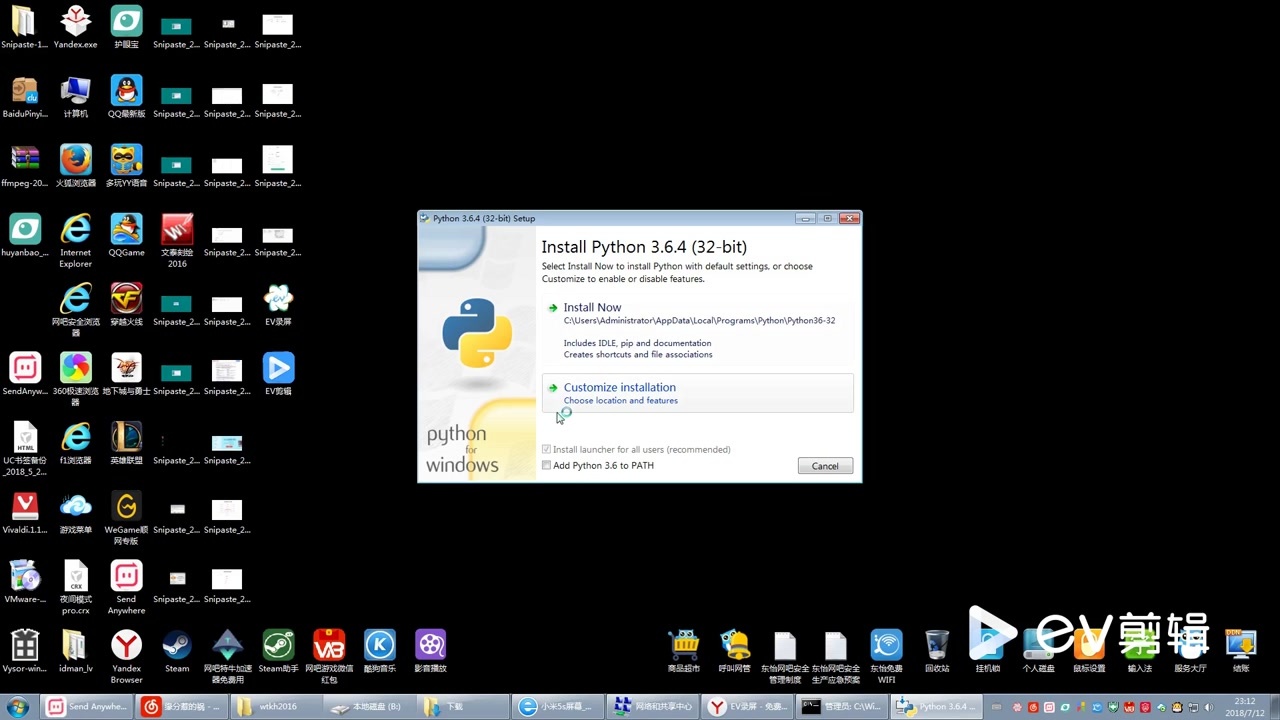Image resolution: width=1280 pixels, height=720 pixels.
Task: Open Vysor-win desktop icon
Action: click(25, 651)
